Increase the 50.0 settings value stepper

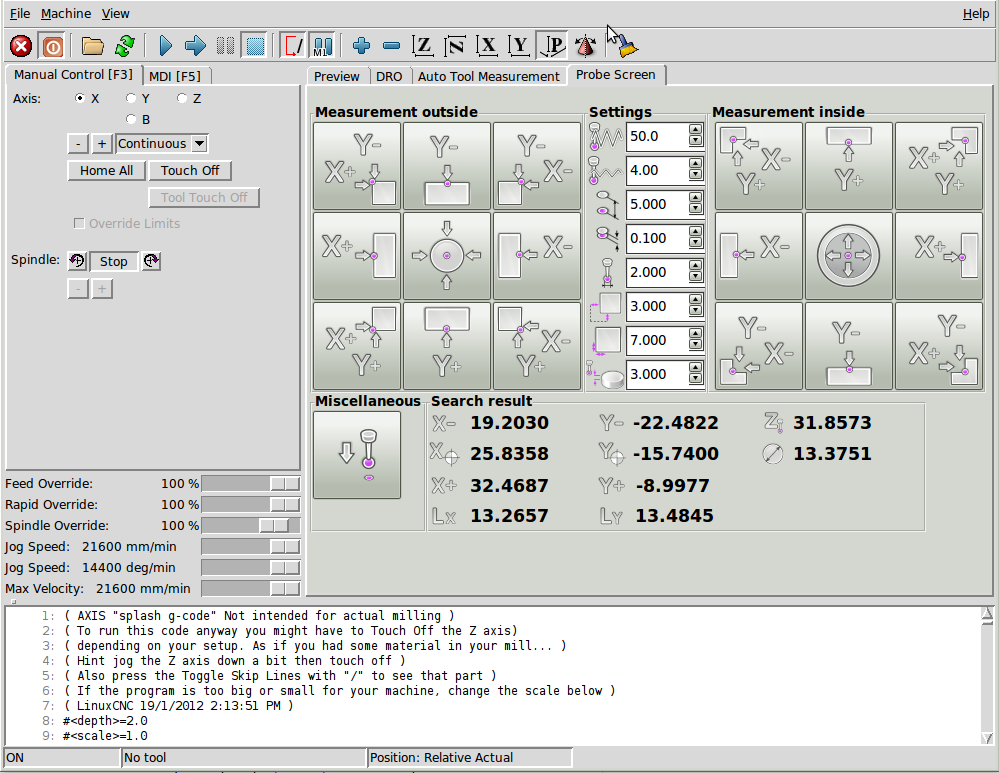[x=695, y=131]
